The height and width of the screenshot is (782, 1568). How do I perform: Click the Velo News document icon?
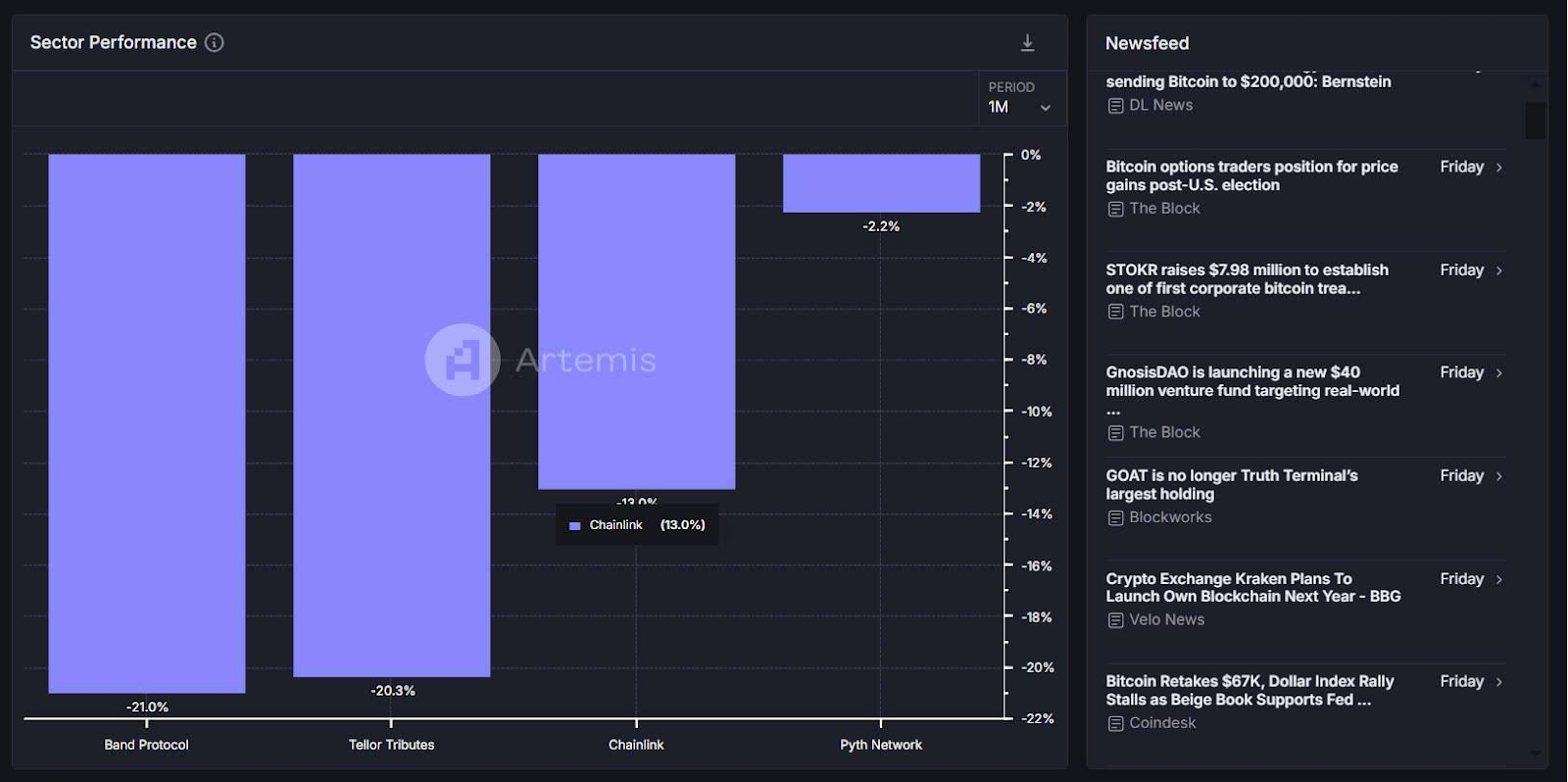point(1115,620)
